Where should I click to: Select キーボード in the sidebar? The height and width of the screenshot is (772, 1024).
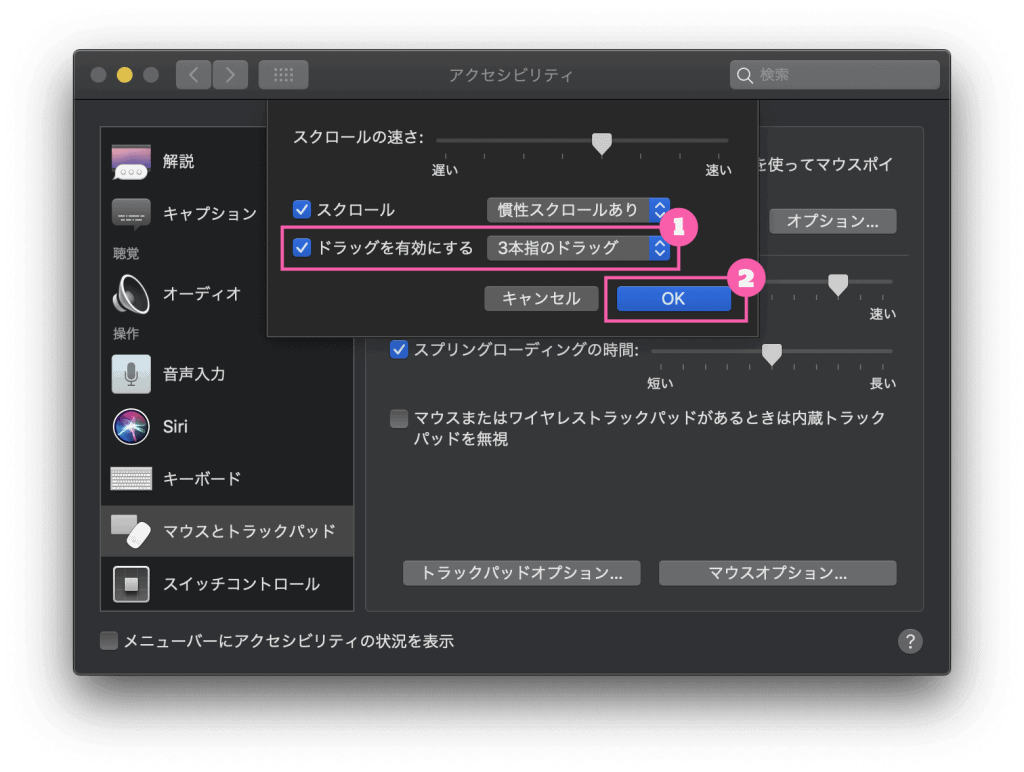(x=202, y=479)
